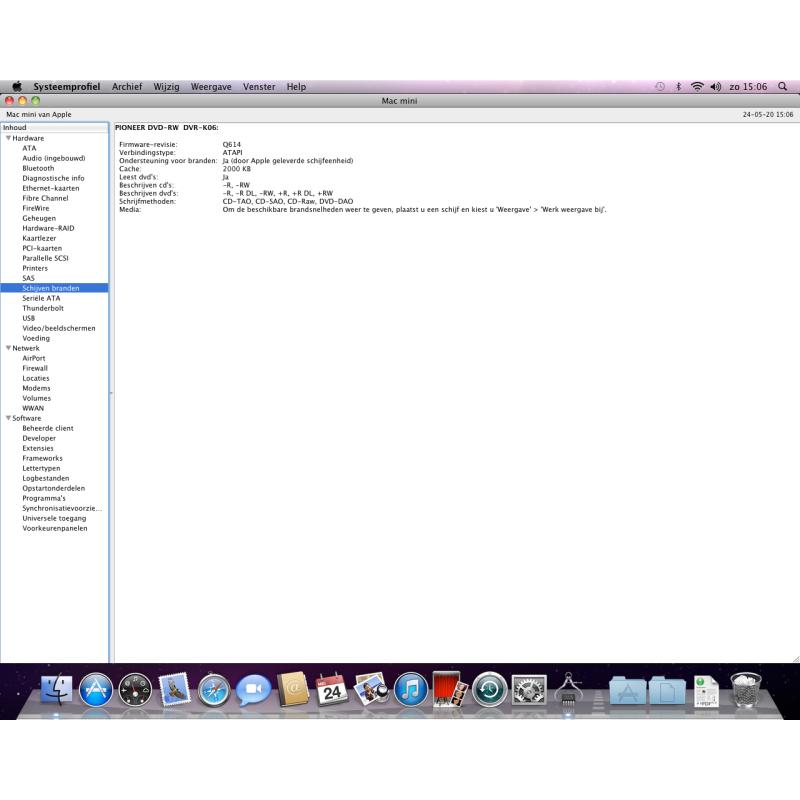Open iTunes music note icon
800x800 pixels.
[411, 690]
